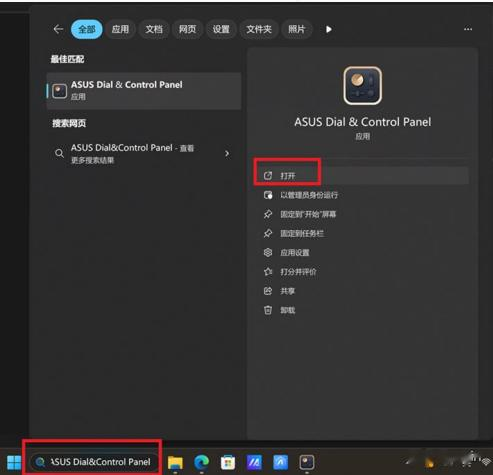Image resolution: width=493 pixels, height=475 pixels.
Task: Open Microsoft Store from the taskbar
Action: coord(228,462)
